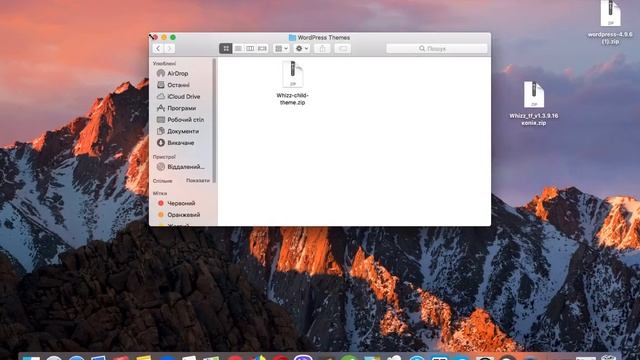Open Документи in the sidebar
Screen dimensions: 640x360
tap(182, 131)
